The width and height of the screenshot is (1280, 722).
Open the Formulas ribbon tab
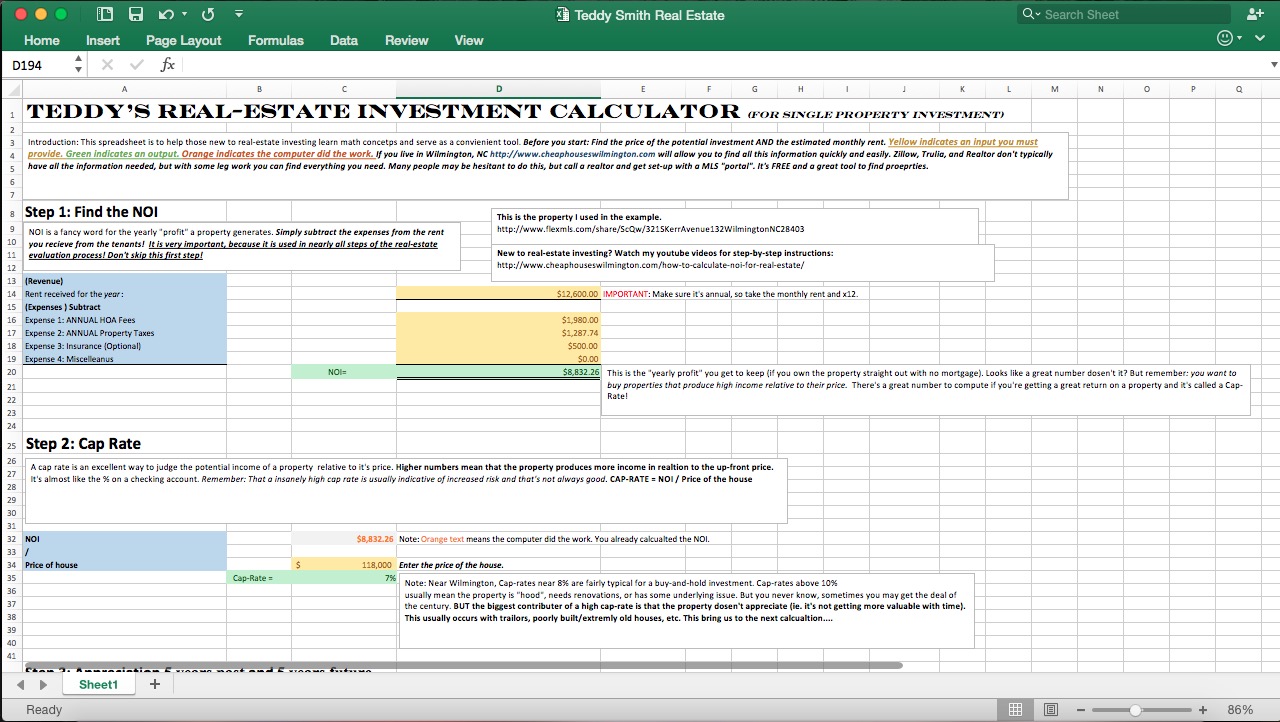tap(276, 40)
